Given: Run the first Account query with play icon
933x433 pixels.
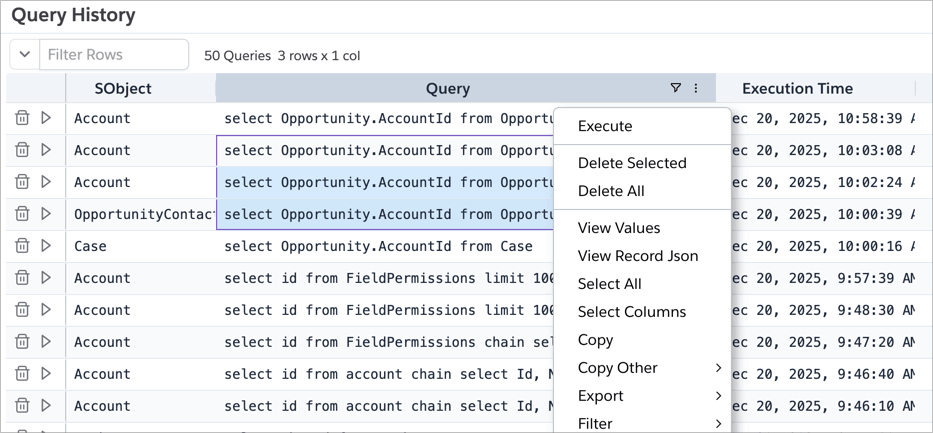Looking at the screenshot, I should (x=46, y=118).
